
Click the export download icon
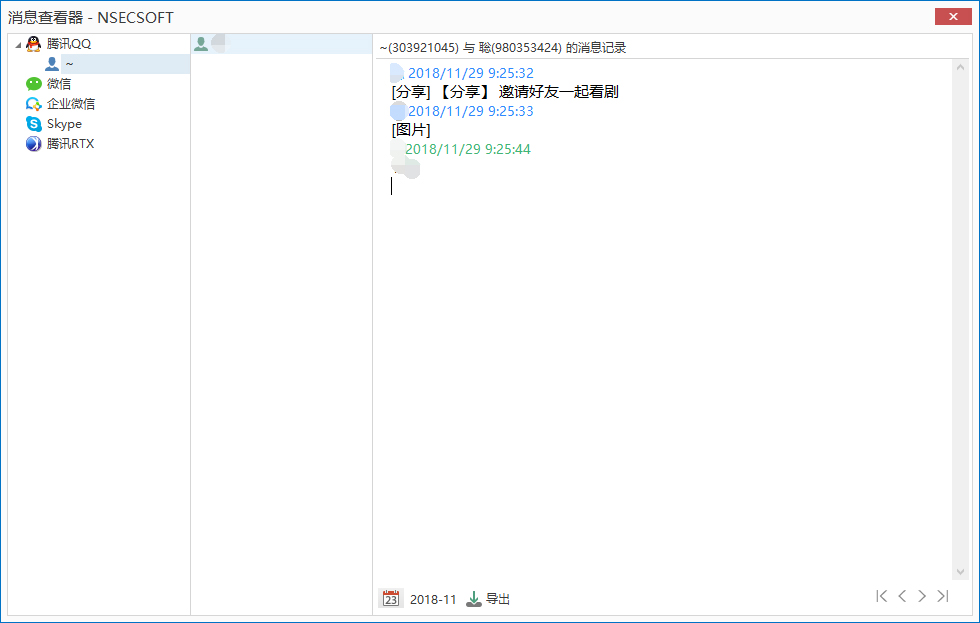pos(474,599)
